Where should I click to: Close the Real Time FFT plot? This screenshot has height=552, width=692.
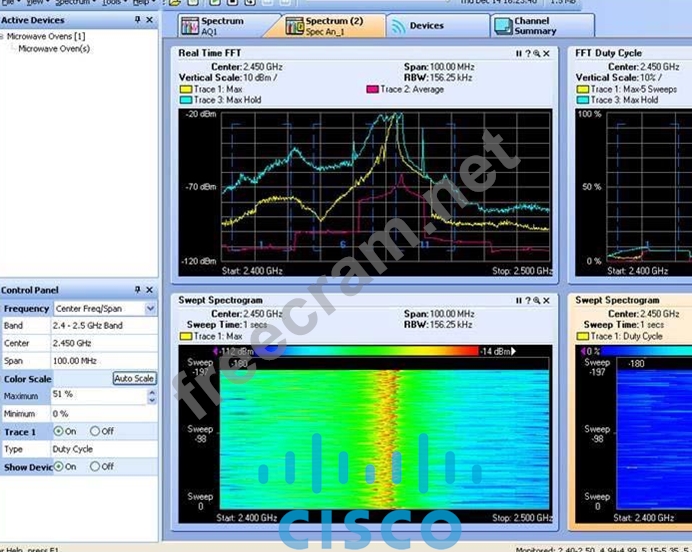(547, 53)
